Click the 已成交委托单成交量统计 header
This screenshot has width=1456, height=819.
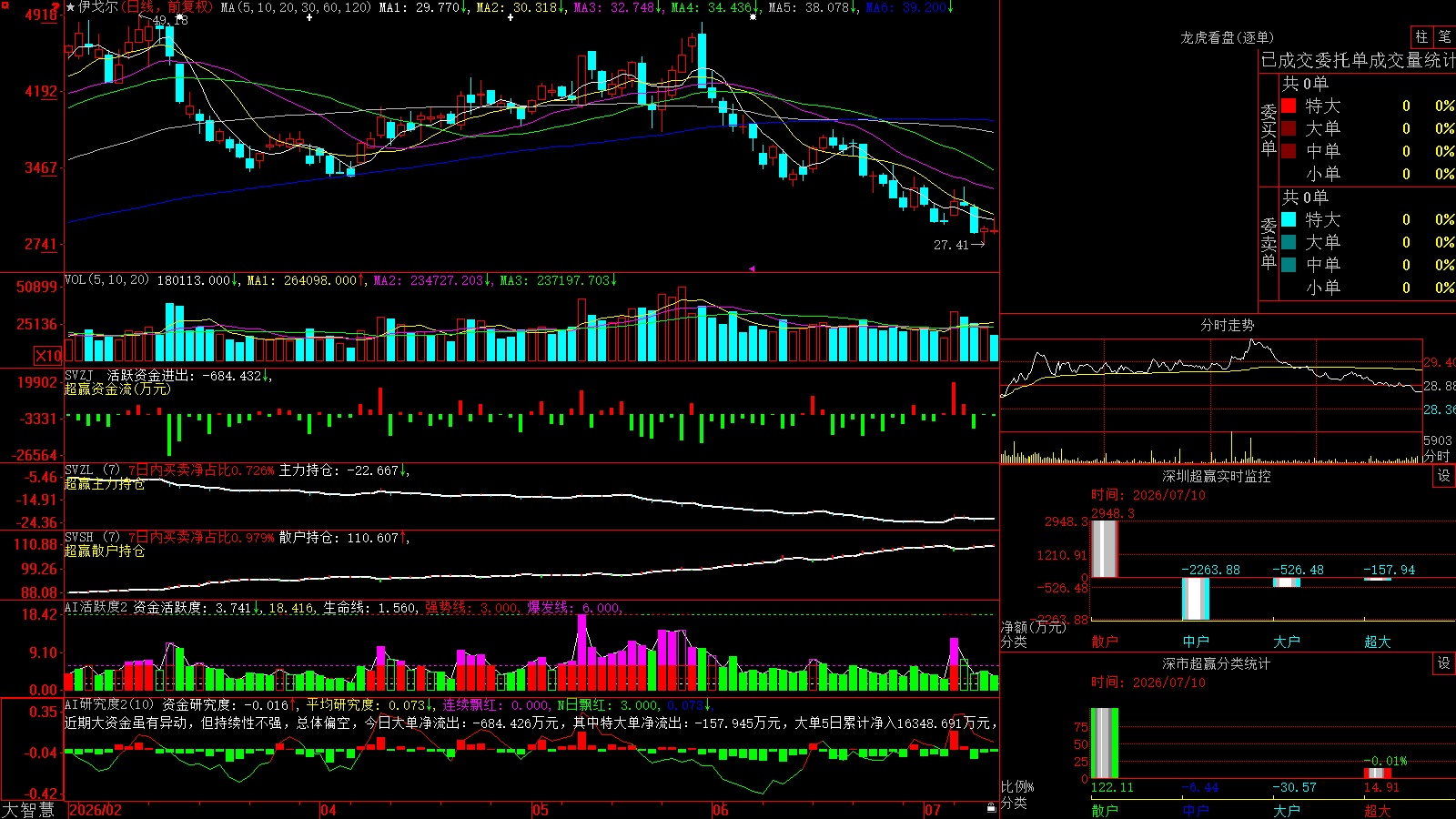coord(1358,60)
